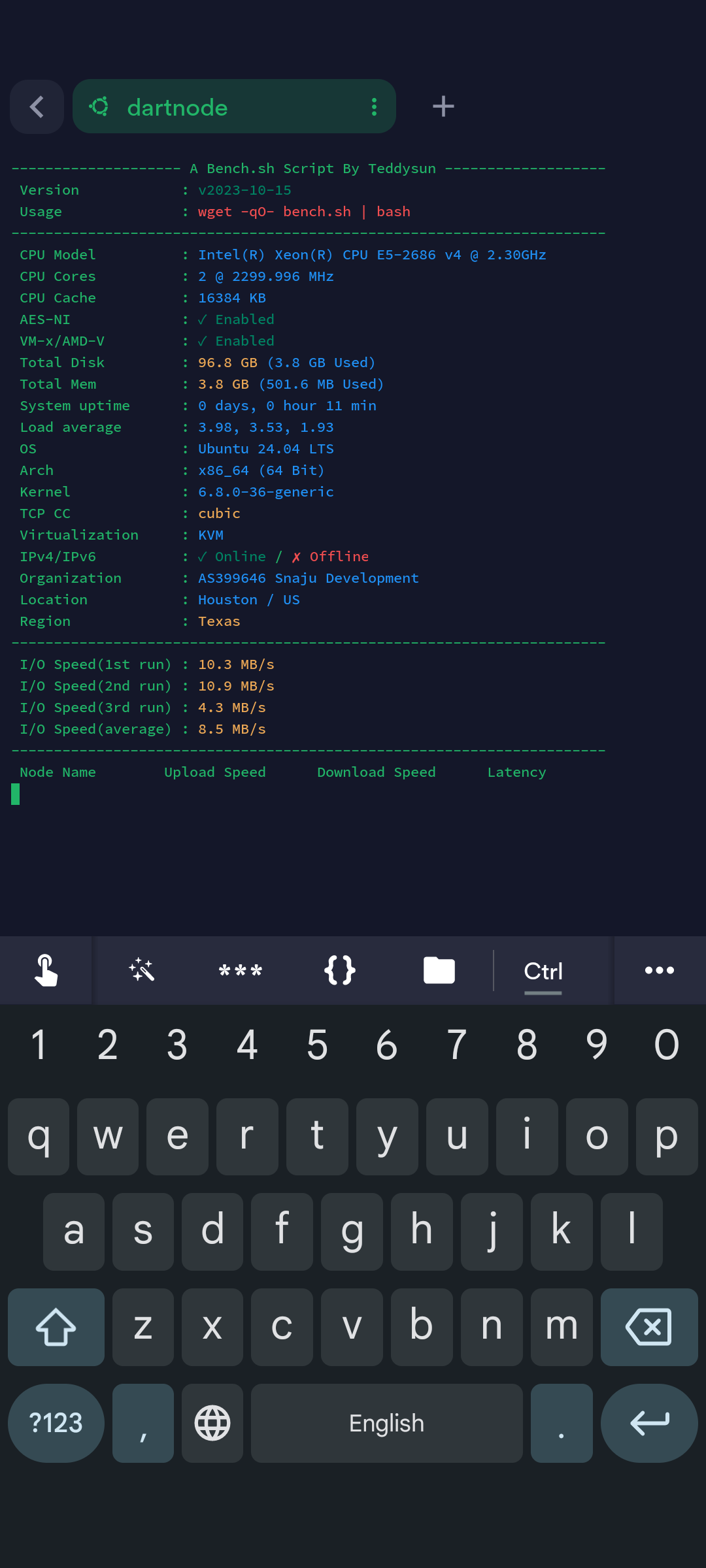Viewport: 706px width, 1568px height.
Task: Tap the backspace key
Action: (x=649, y=1327)
